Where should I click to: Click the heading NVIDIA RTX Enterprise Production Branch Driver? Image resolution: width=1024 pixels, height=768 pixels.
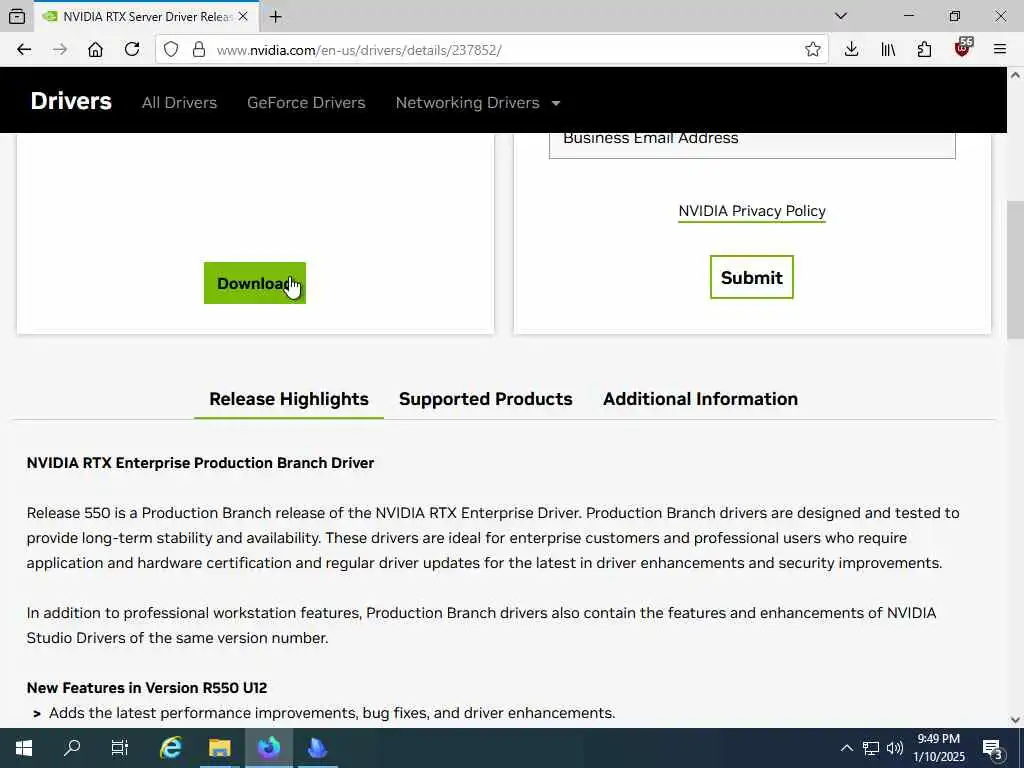[x=200, y=462]
